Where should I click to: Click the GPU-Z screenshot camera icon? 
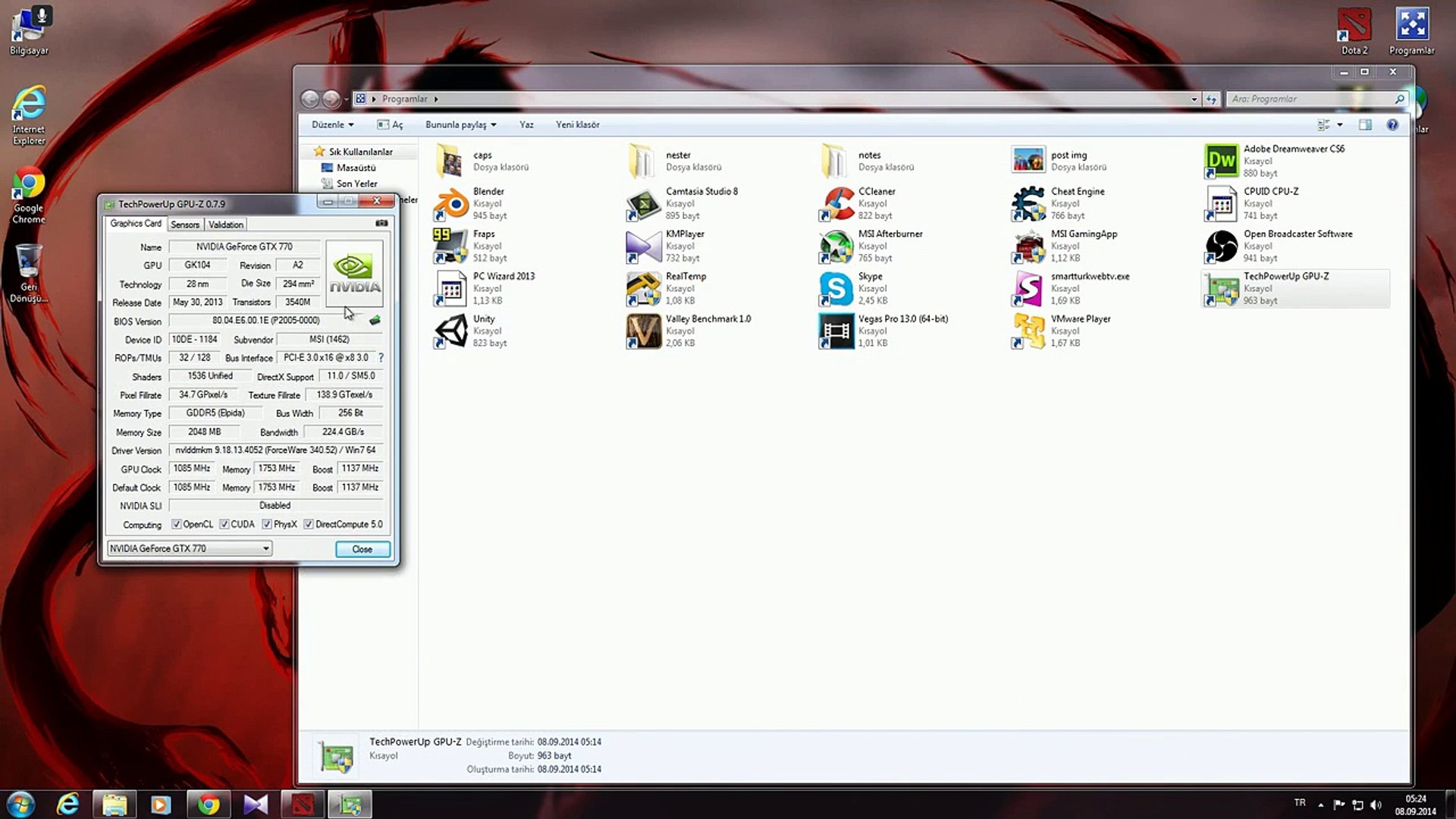(381, 224)
